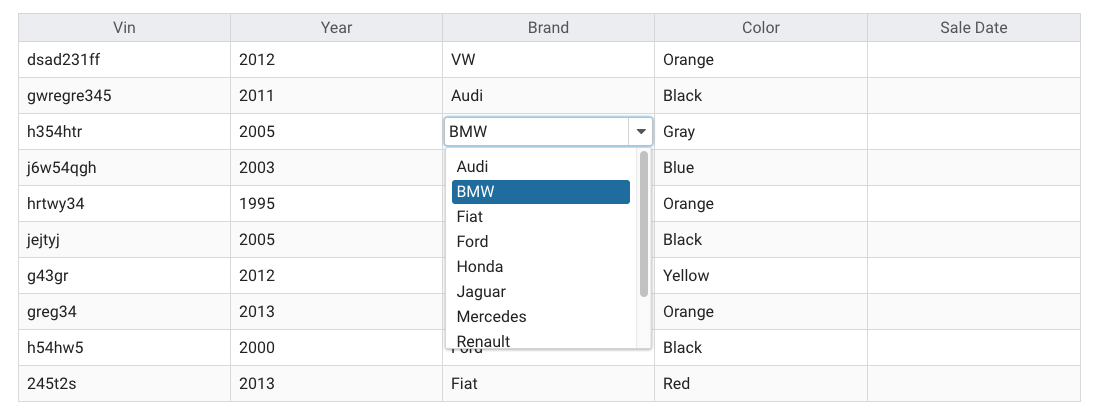
Task: Edit the Year 2011 cell for gwregre345
Action: tap(336, 96)
